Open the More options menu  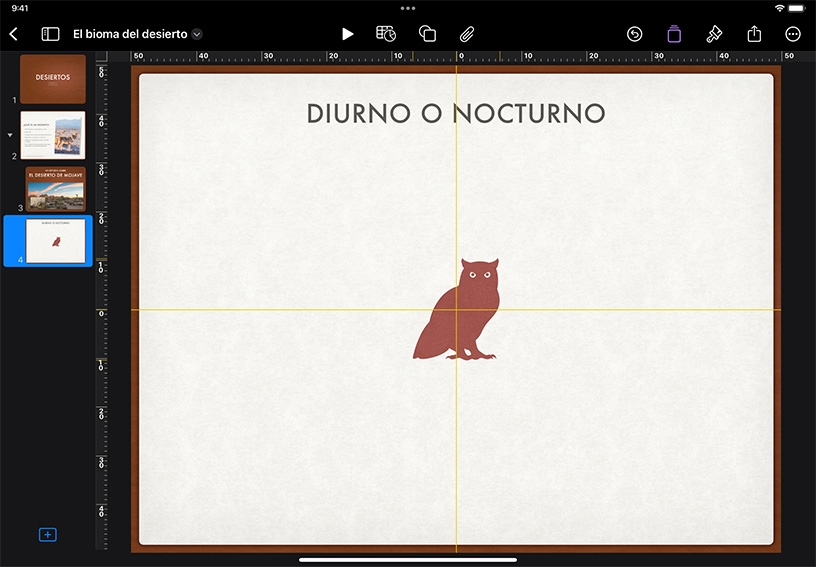click(793, 34)
